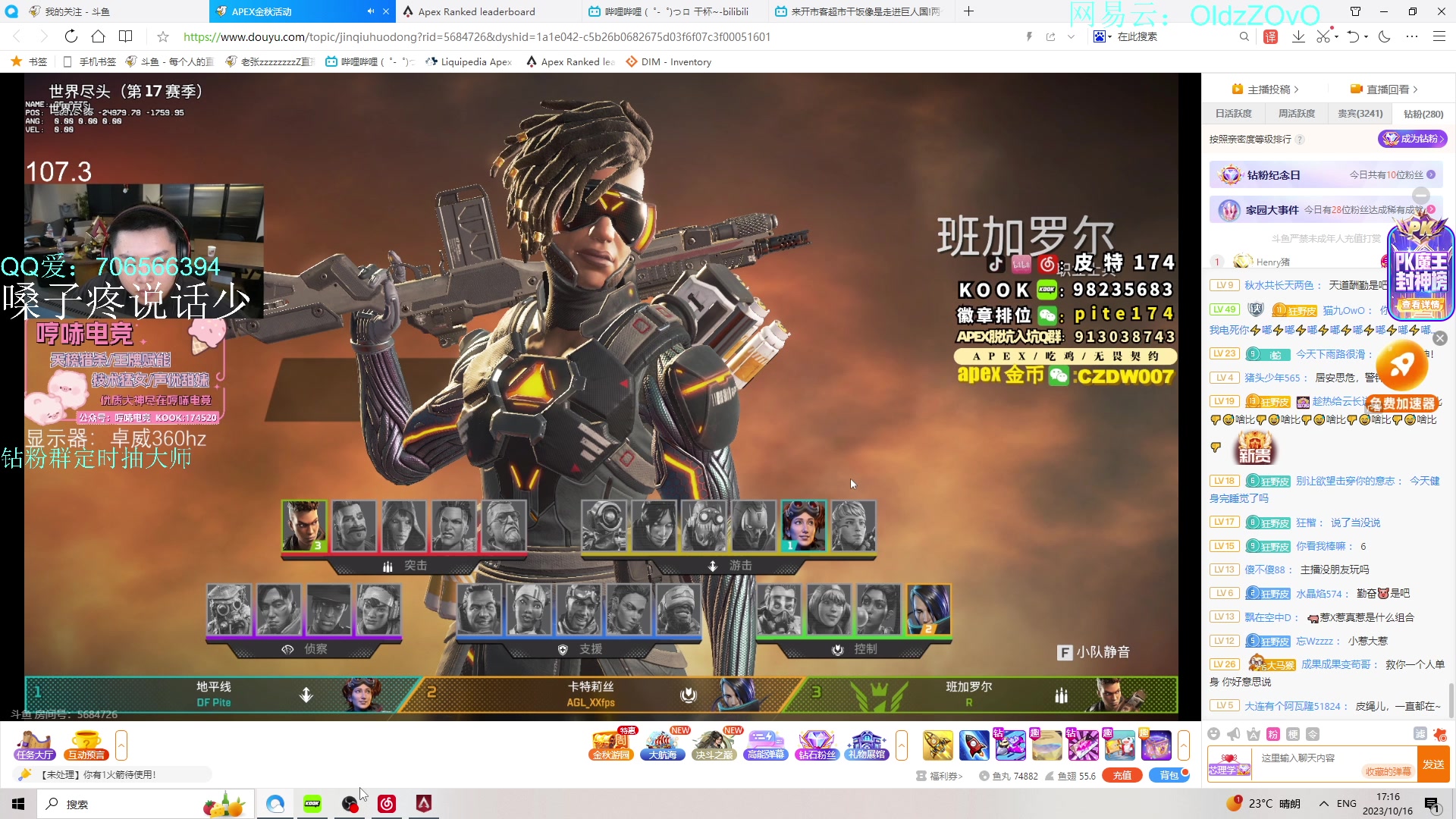Open the Apex Legends taskbar icon
This screenshot has height=819, width=1456.
(424, 804)
